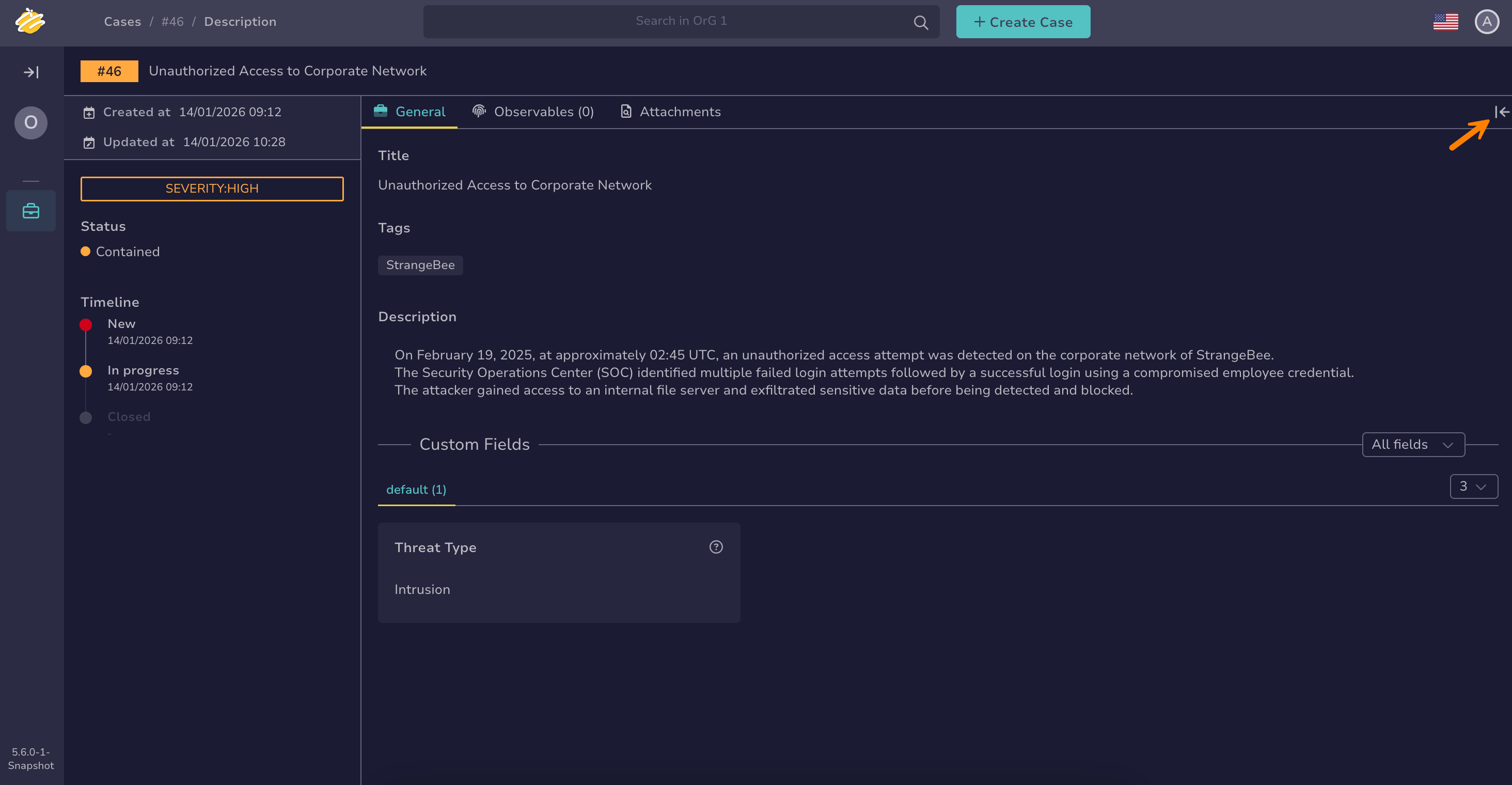Open the organisation O avatar

31,123
